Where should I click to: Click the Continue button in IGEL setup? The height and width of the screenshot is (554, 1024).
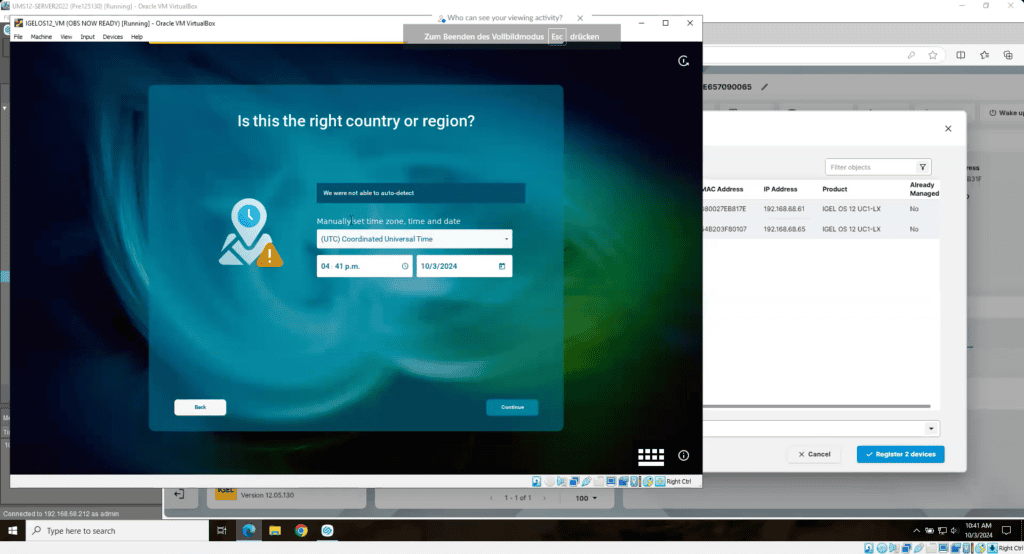pyautogui.click(x=512, y=407)
